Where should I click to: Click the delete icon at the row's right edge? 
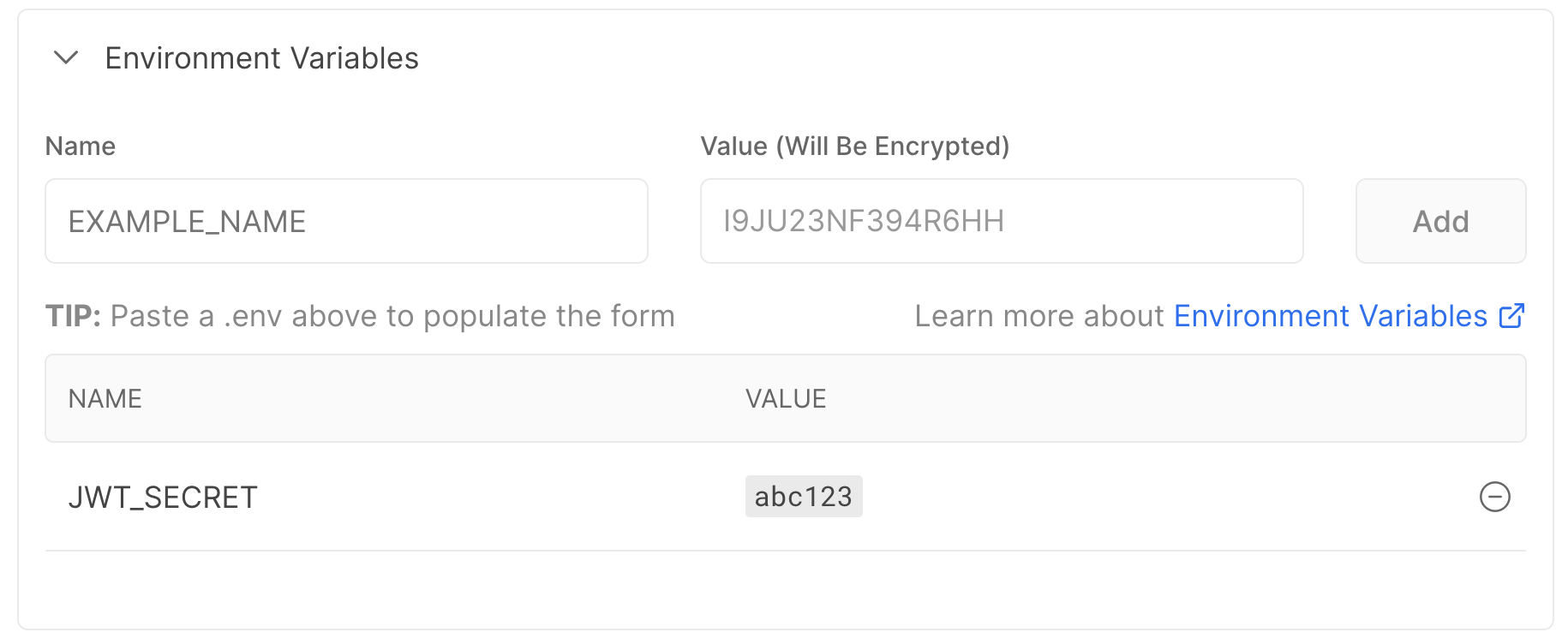[1494, 497]
